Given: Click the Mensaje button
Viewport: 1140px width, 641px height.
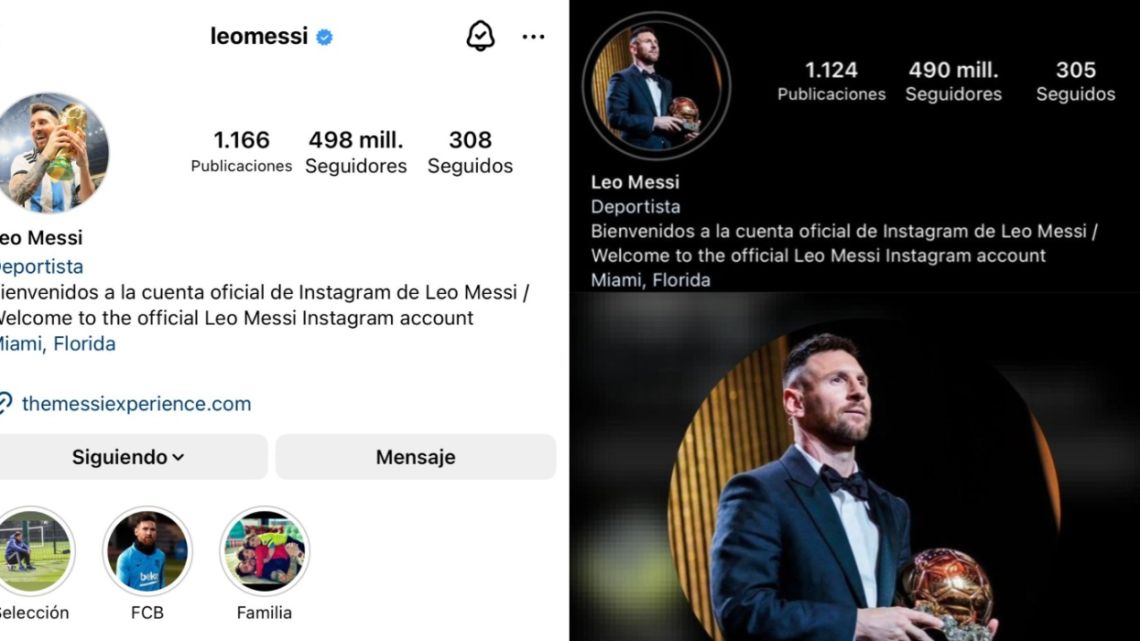Looking at the screenshot, I should (416, 457).
